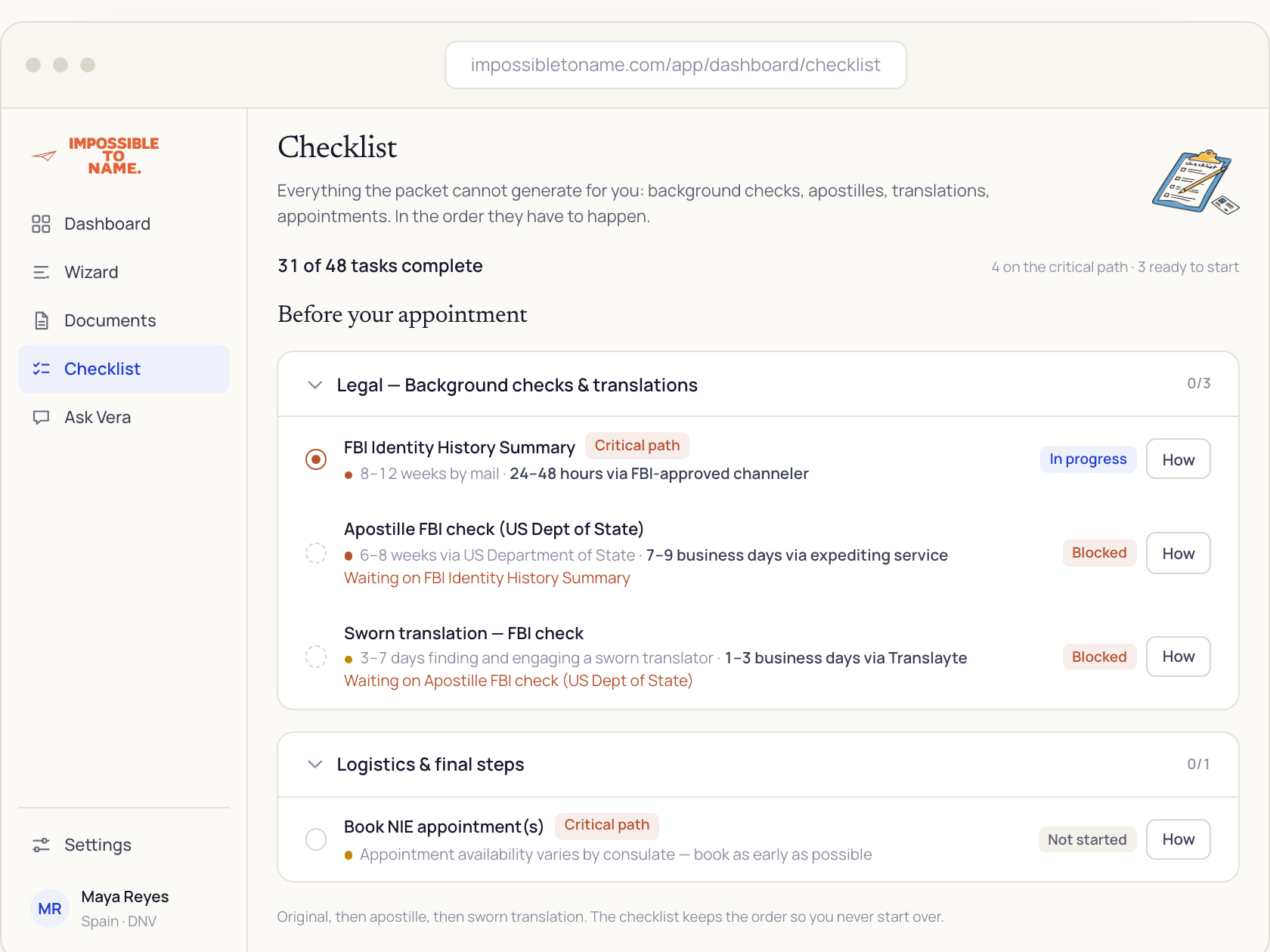Screen dimensions: 1270x952
Task: Click the Checklist list icon in sidebar
Action: click(x=41, y=369)
